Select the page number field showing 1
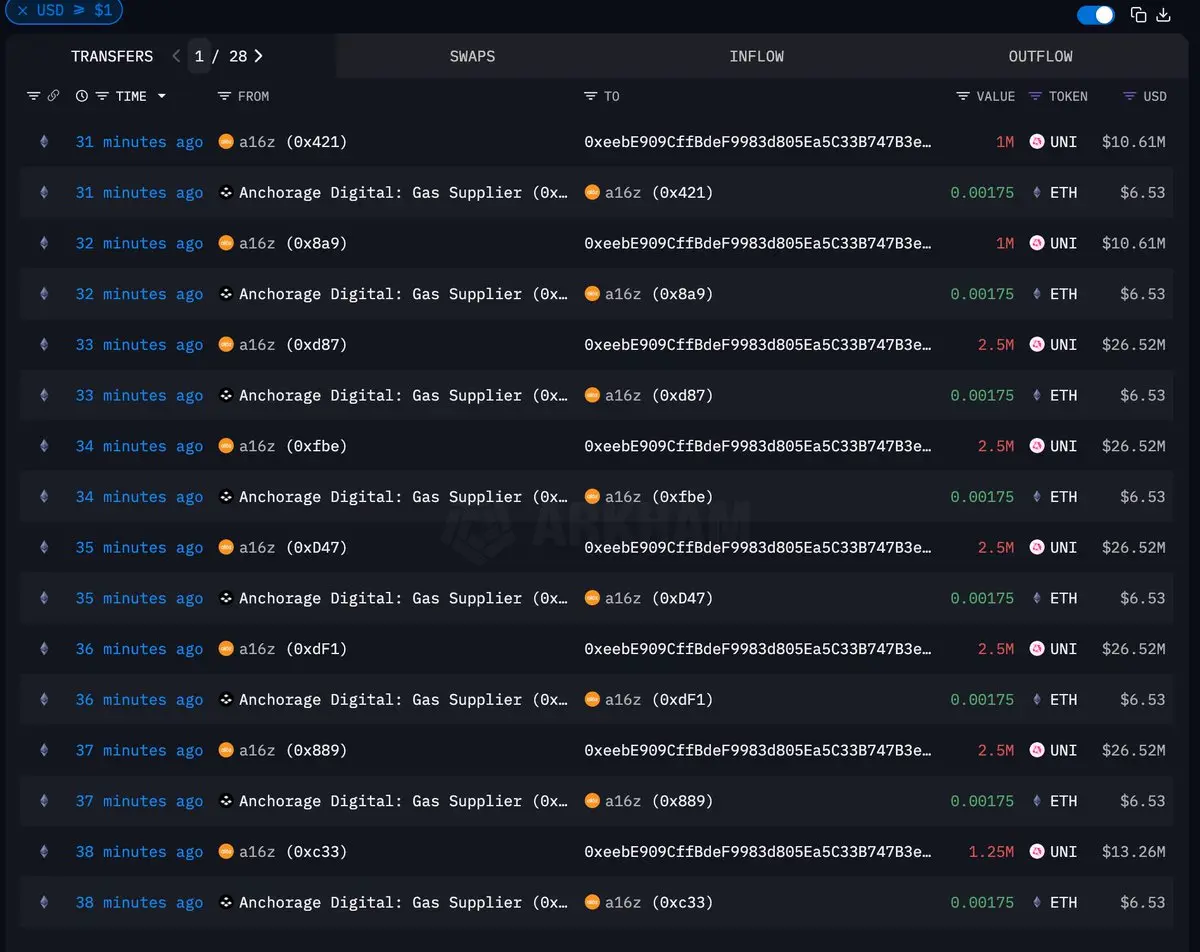Viewport: 1200px width, 952px height. [199, 56]
